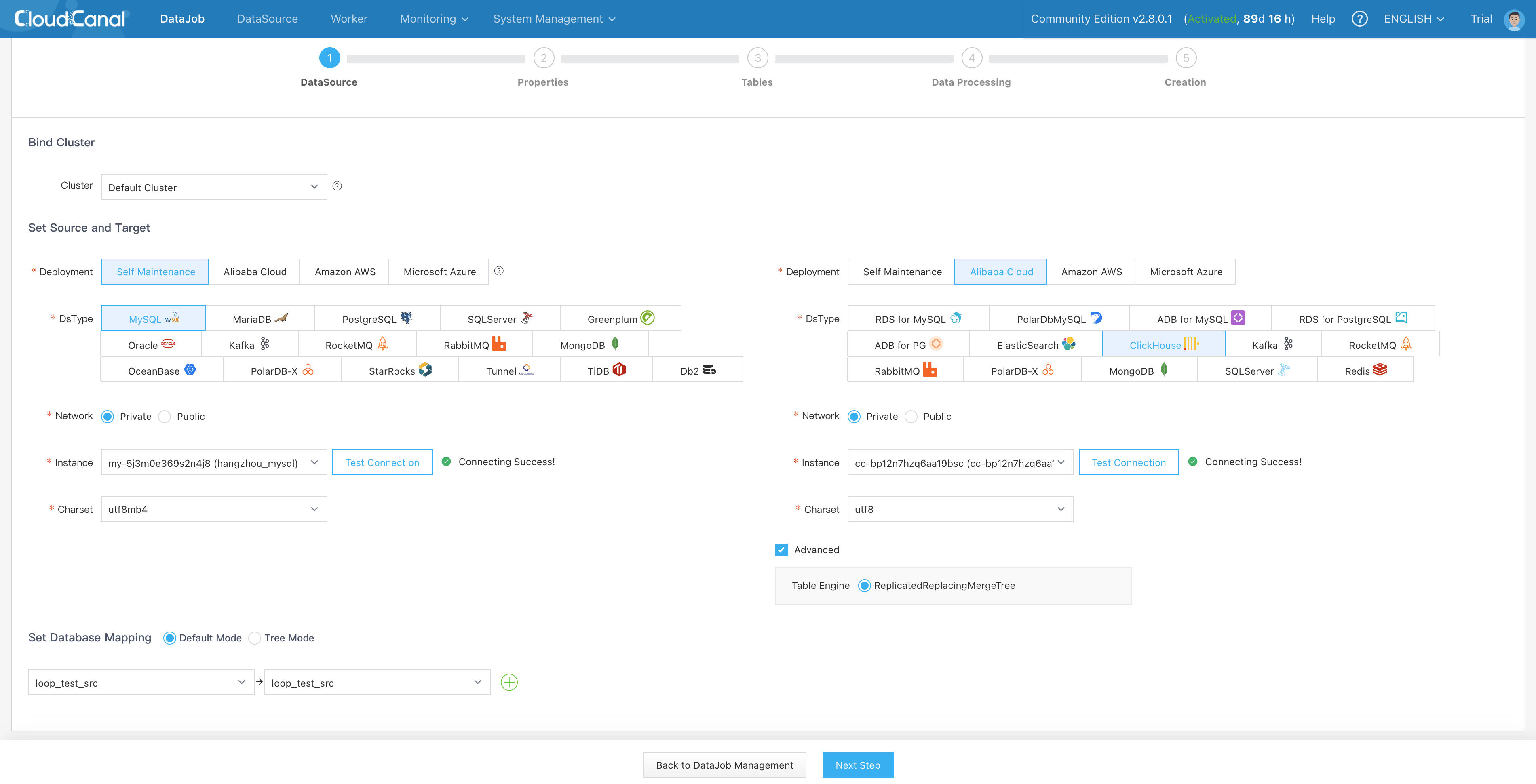
Task: Select target Public network radio
Action: [x=911, y=416]
